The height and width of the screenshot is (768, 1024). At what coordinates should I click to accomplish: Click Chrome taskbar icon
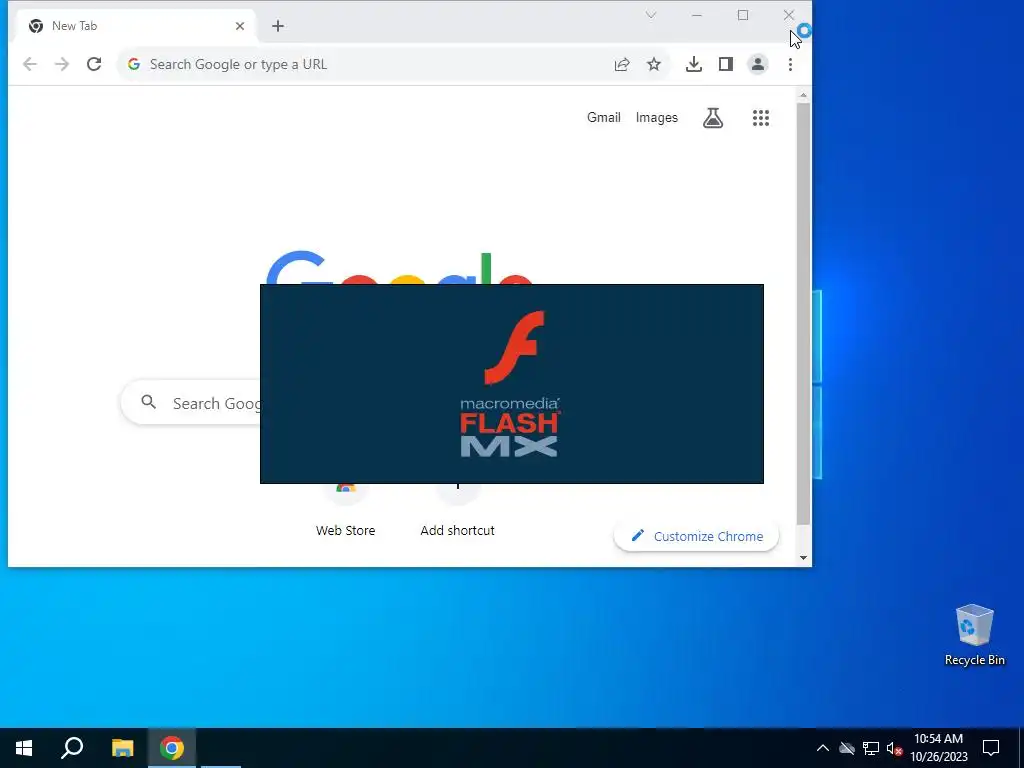tap(172, 748)
